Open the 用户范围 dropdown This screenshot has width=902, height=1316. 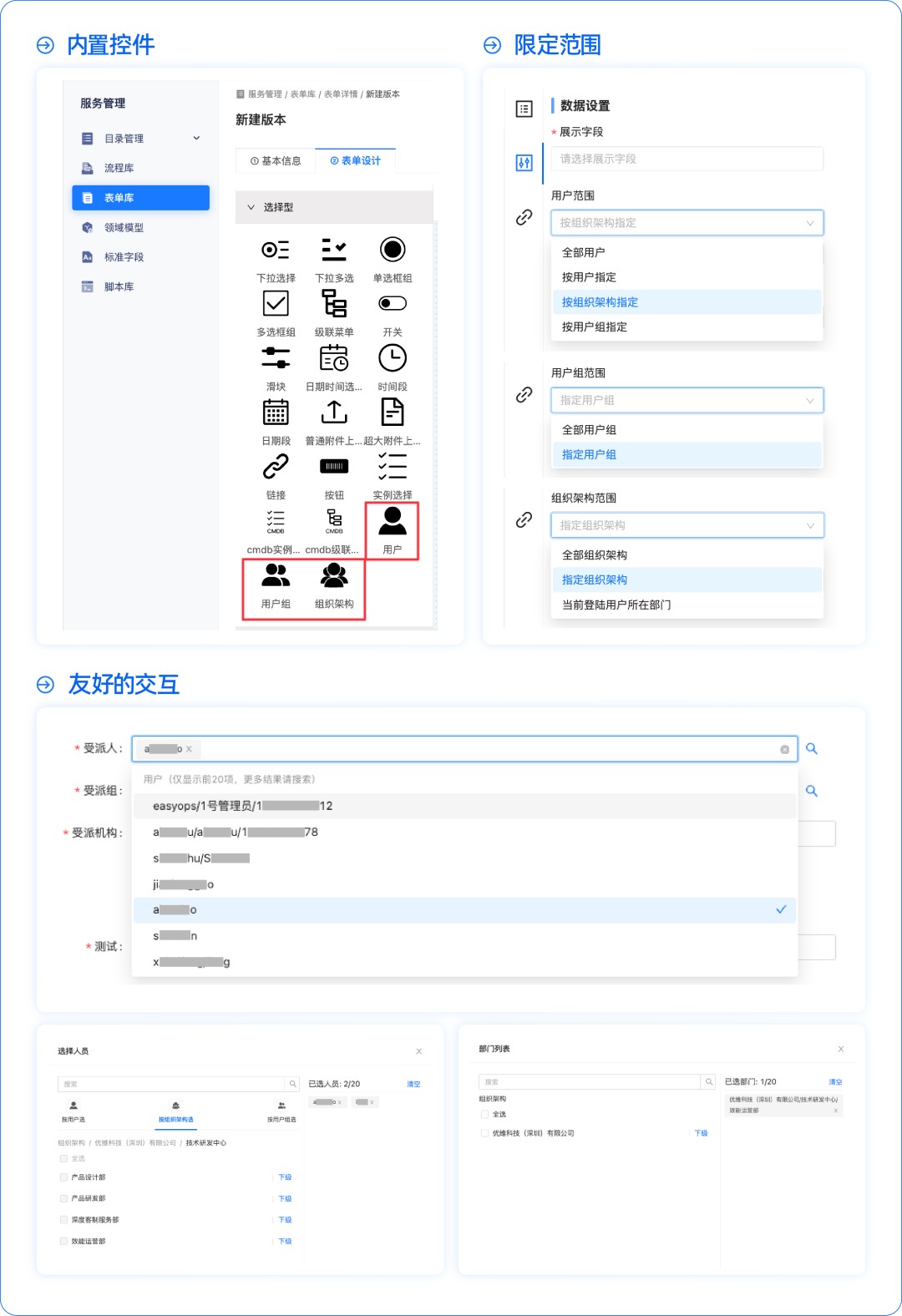point(687,223)
